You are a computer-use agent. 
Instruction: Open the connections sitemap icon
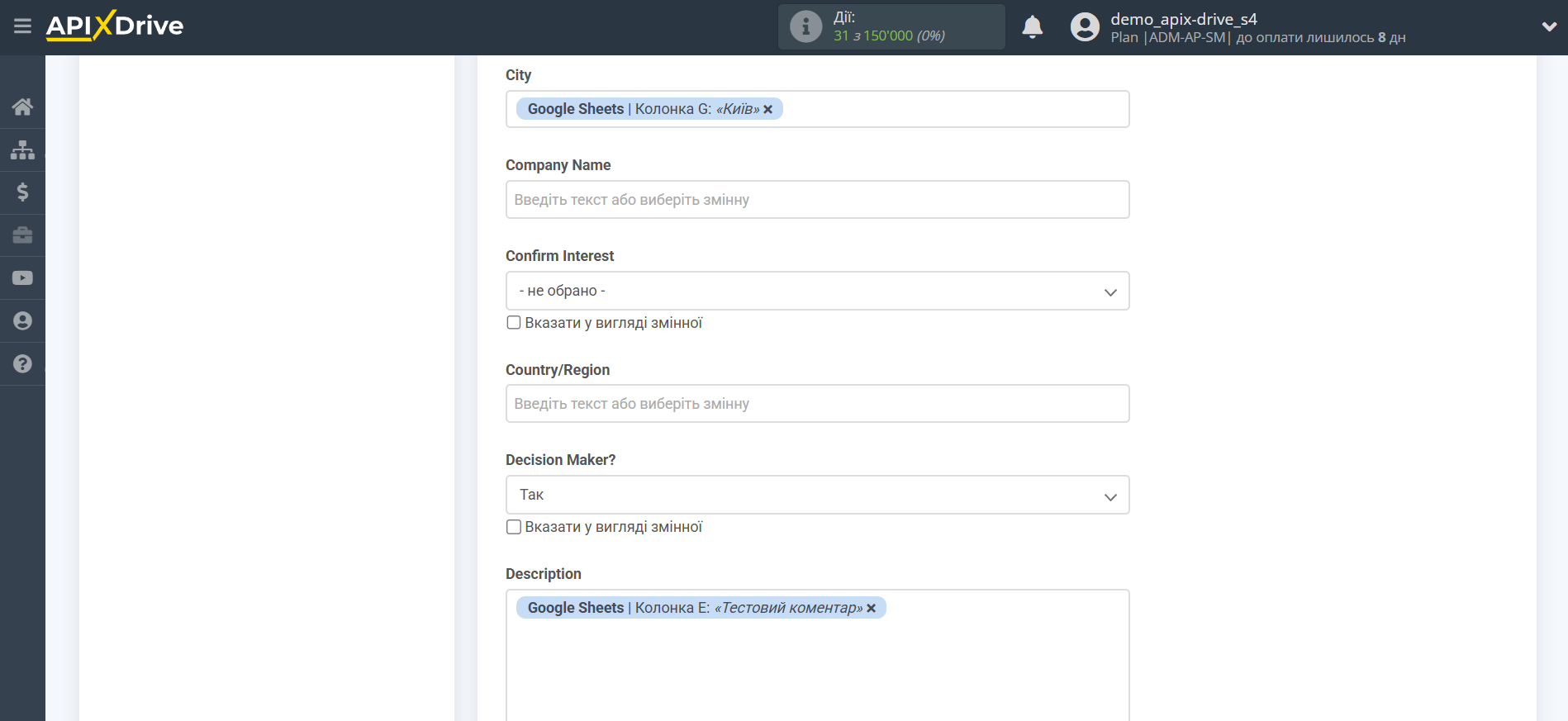tap(22, 149)
